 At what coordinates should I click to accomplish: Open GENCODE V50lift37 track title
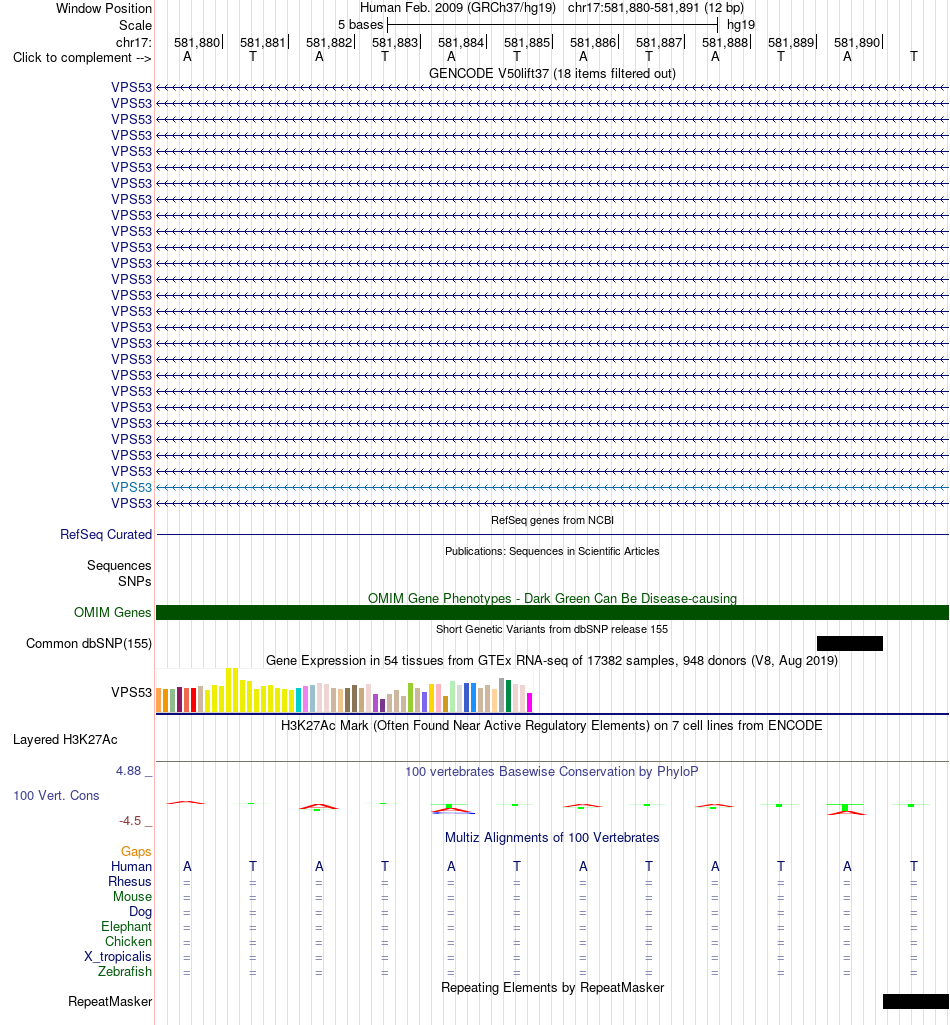point(552,73)
